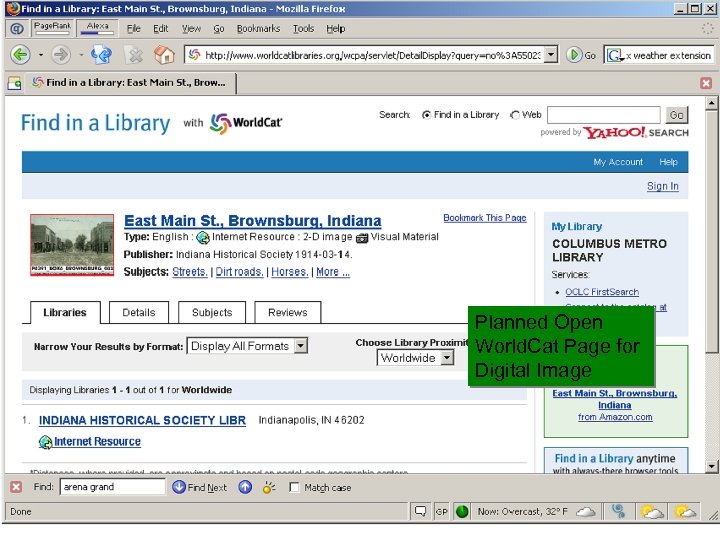
Task: Select the Libraries tab
Action: 65,312
